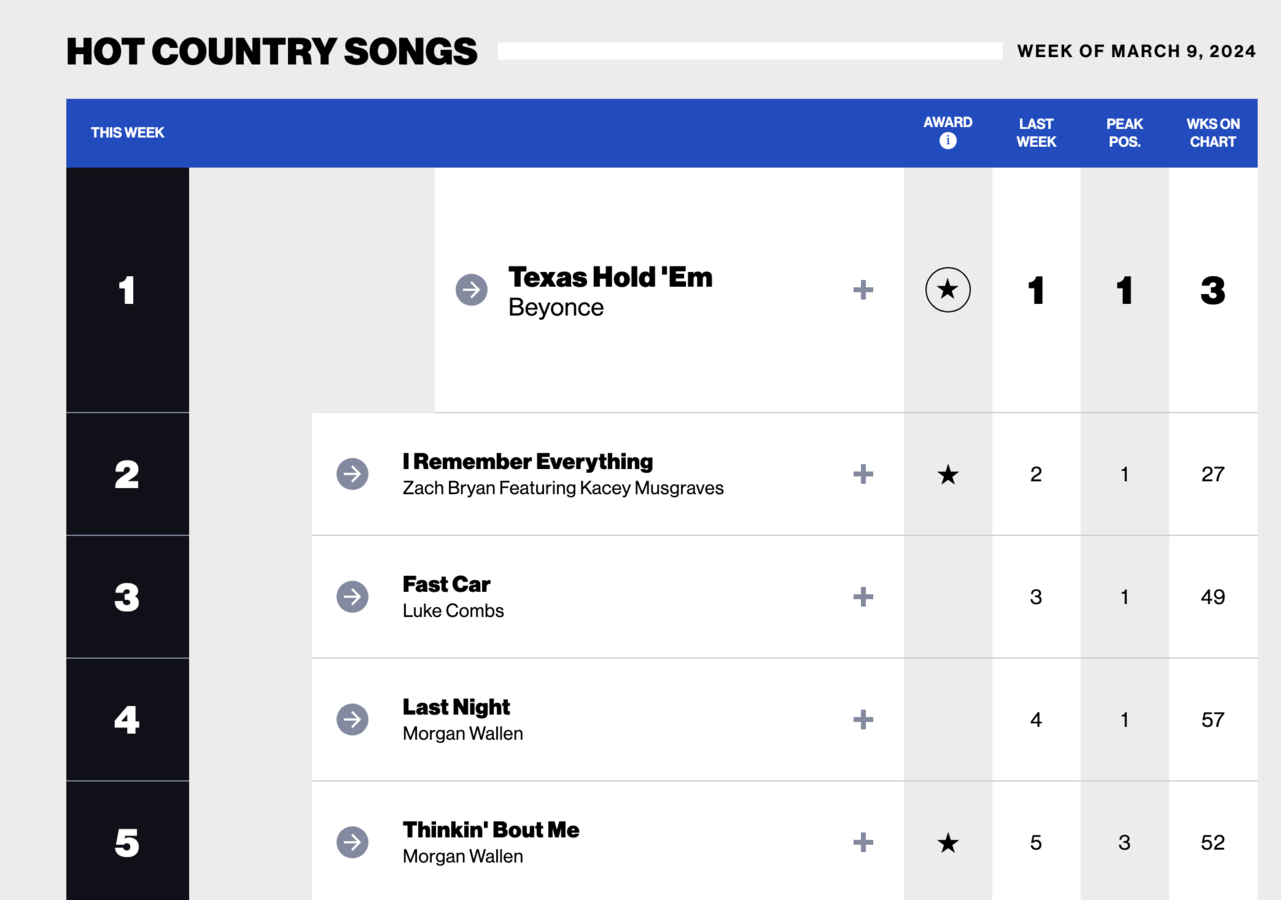Click the arrow icon beside Texas Hold 'Em

coord(471,290)
